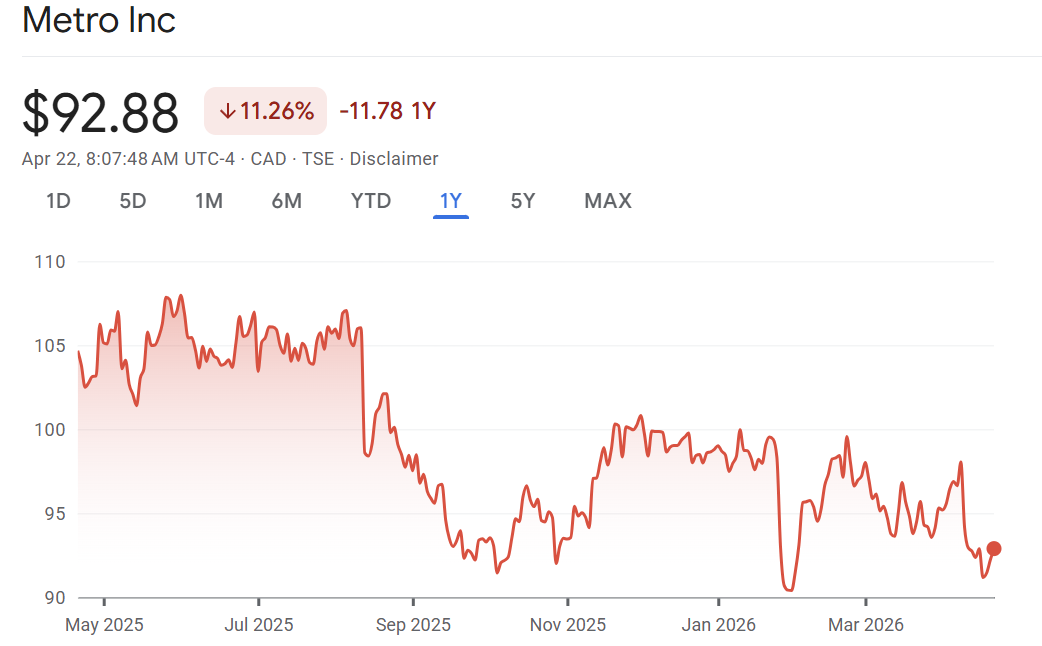Show the MAX price history

(x=608, y=201)
